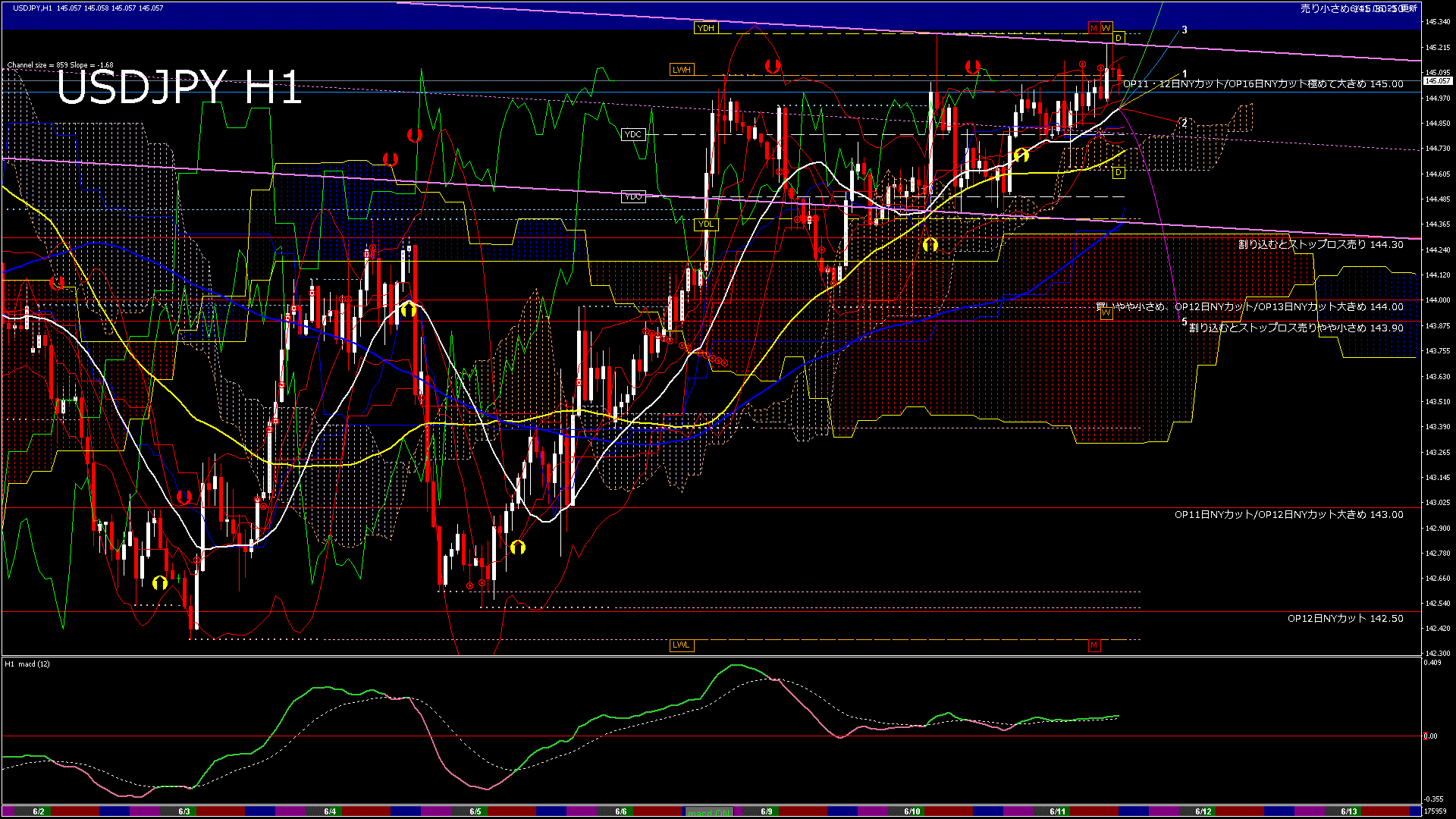
Task: Click the 大きめ 143.00 option label
Action: click(x=1288, y=515)
